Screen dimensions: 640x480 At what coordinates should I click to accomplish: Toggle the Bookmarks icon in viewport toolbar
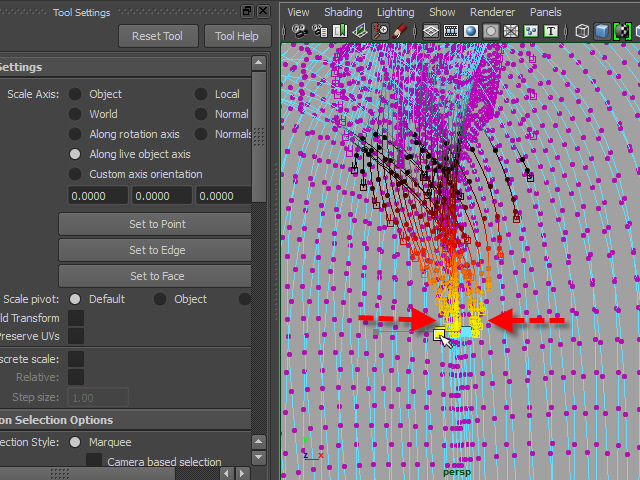pos(340,31)
